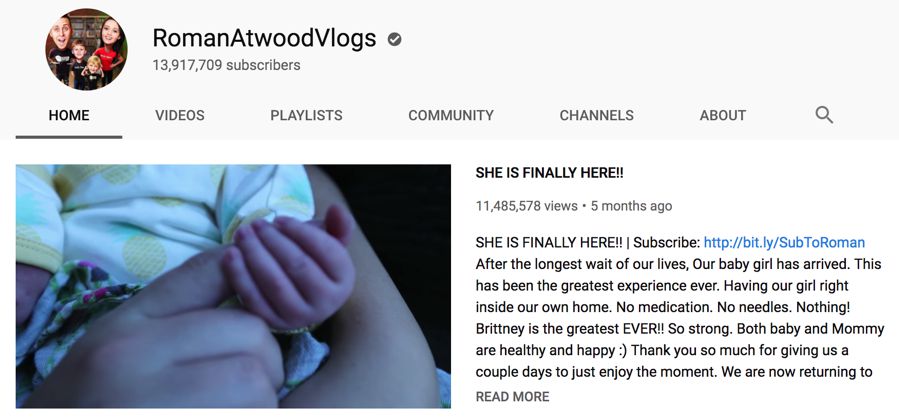
Task: Open the bit.ly/SubToRoman link
Action: tap(784, 243)
